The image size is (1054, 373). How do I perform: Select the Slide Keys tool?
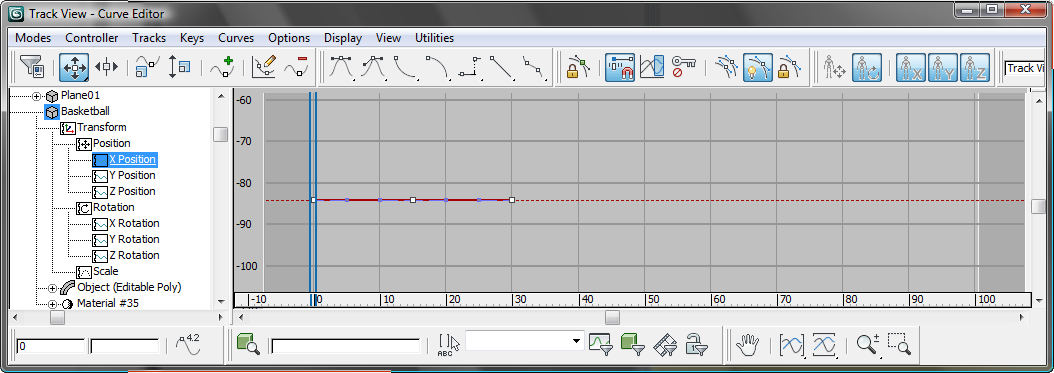coord(106,67)
